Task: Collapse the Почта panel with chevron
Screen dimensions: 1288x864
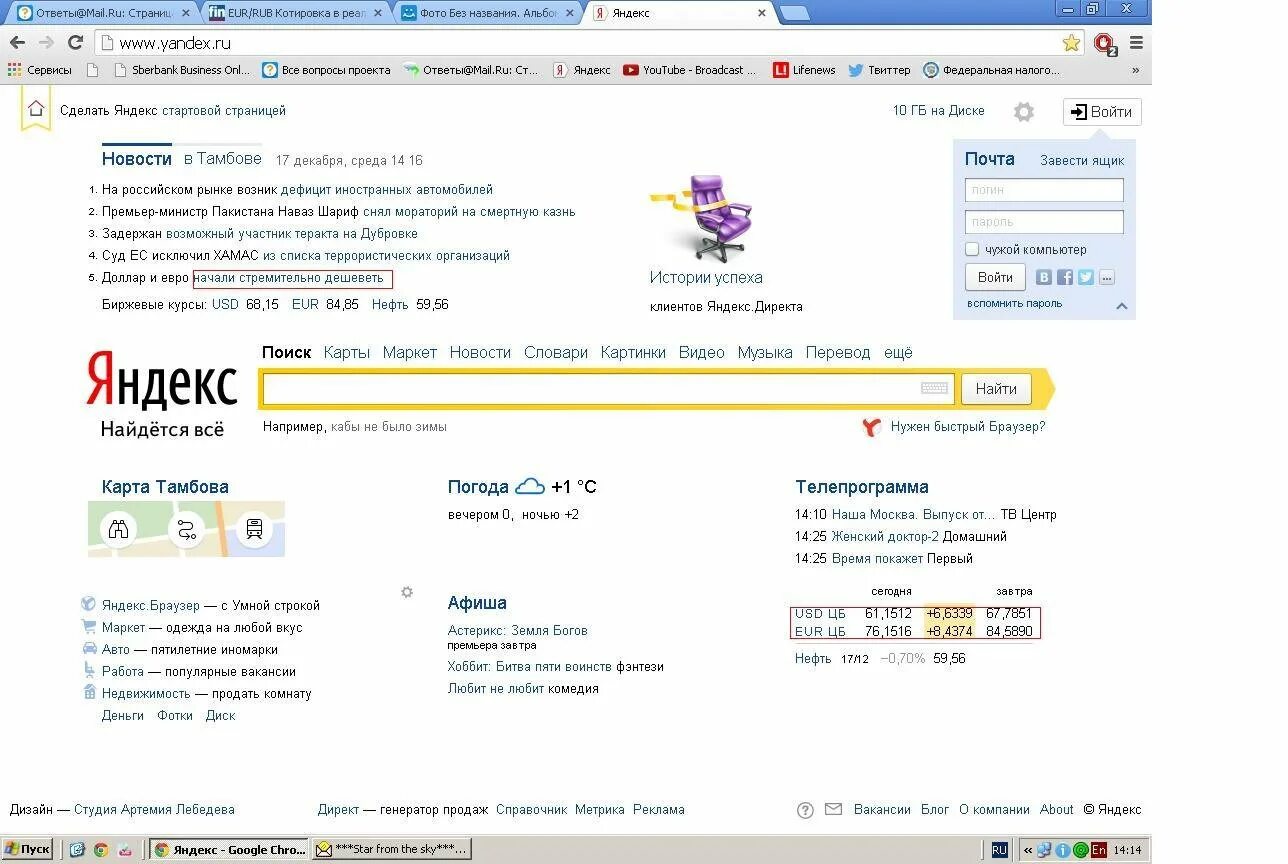Action: coord(1121,306)
